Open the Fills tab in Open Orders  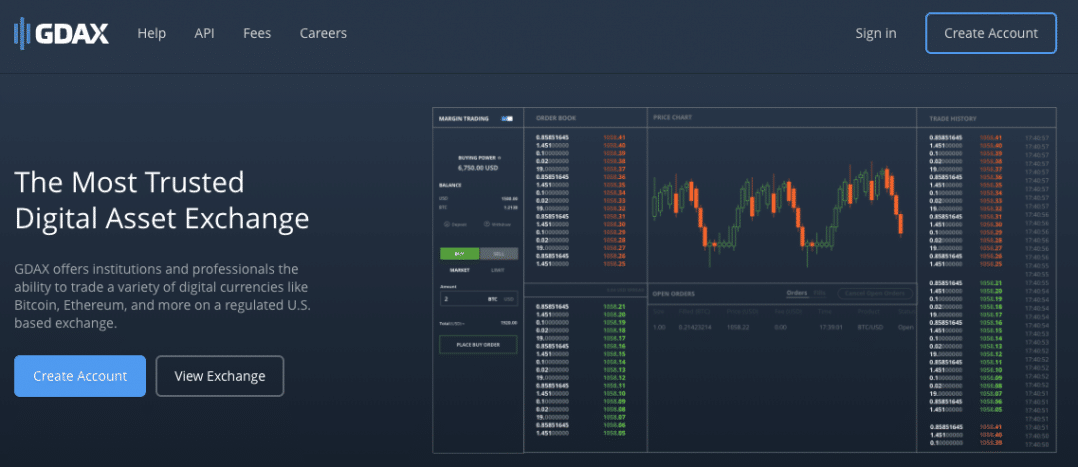[x=820, y=294]
